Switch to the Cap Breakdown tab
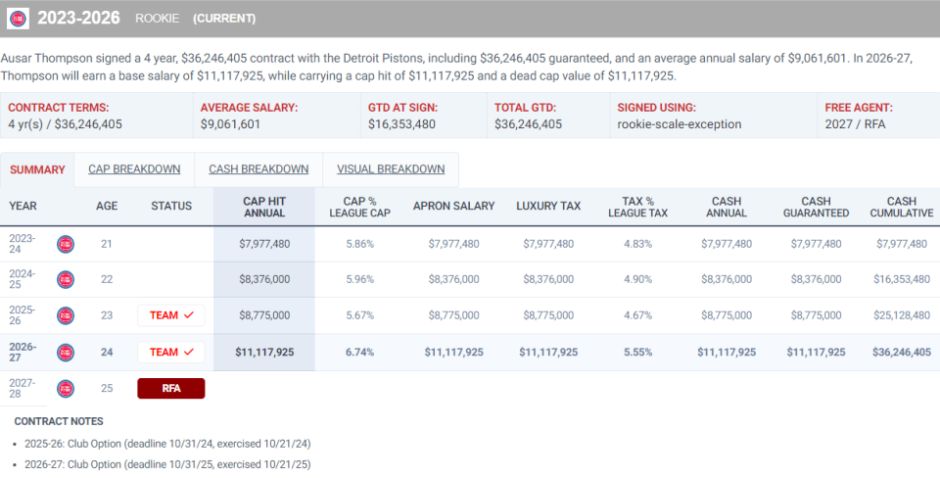940x478 pixels. [134, 170]
